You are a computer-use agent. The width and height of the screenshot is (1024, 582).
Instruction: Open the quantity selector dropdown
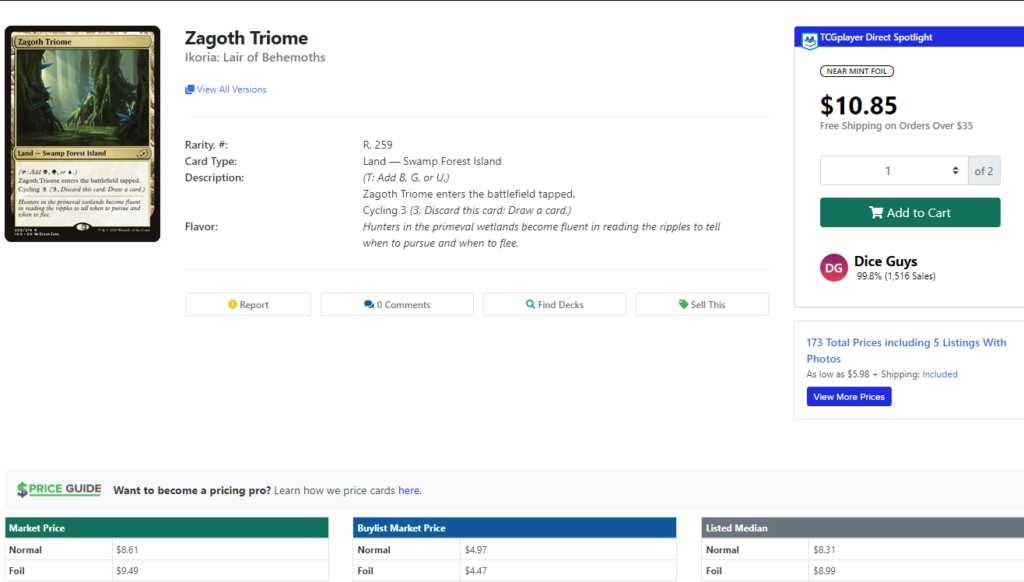click(894, 170)
